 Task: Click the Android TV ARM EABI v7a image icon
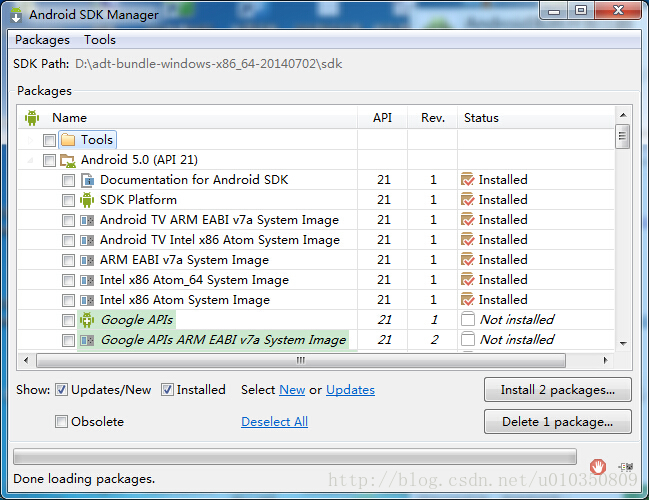click(87, 220)
